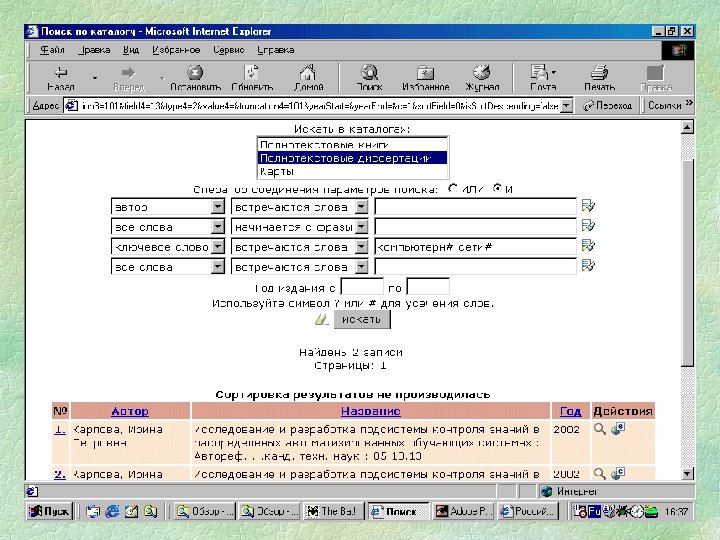Viewport: 720px width, 540px height.
Task: Switch to Adobe P... taskbar window
Action: click(x=464, y=511)
